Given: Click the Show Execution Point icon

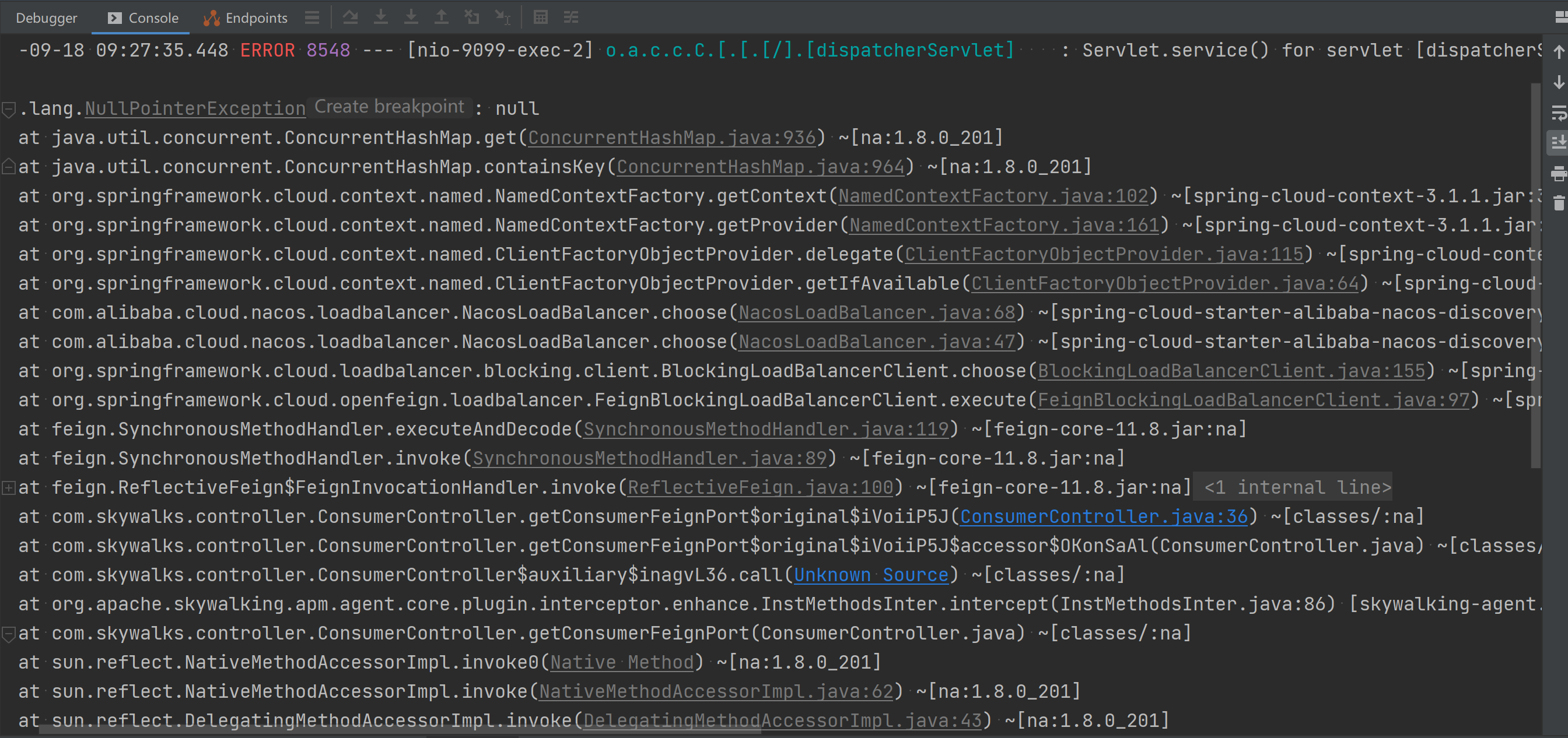Looking at the screenshot, I should pyautogui.click(x=312, y=17).
